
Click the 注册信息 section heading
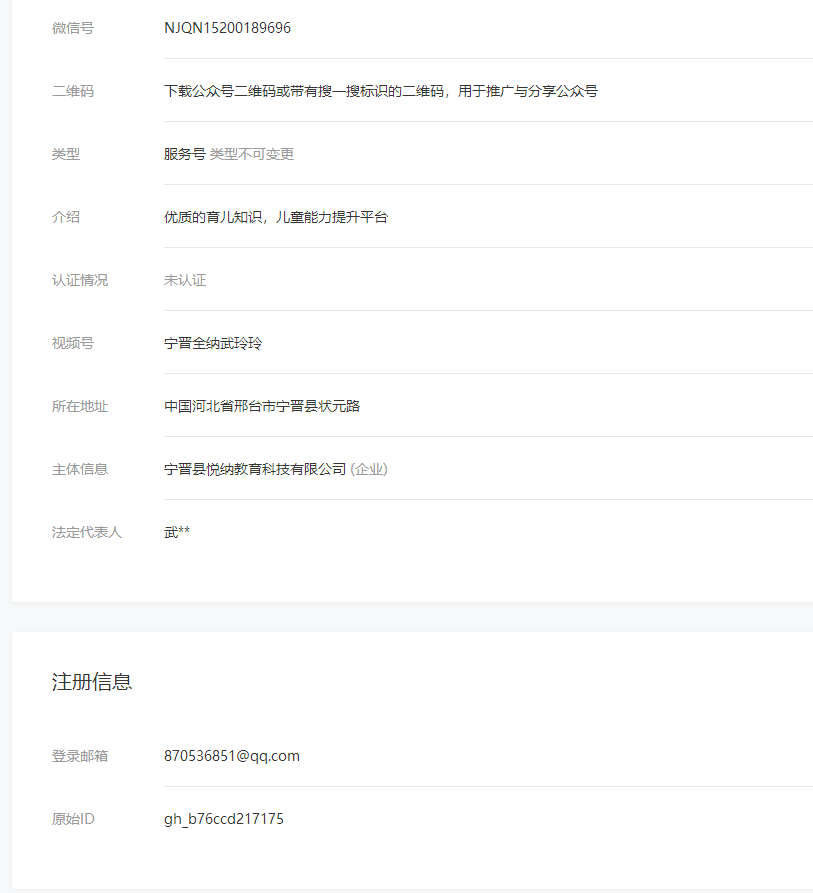coord(92,682)
